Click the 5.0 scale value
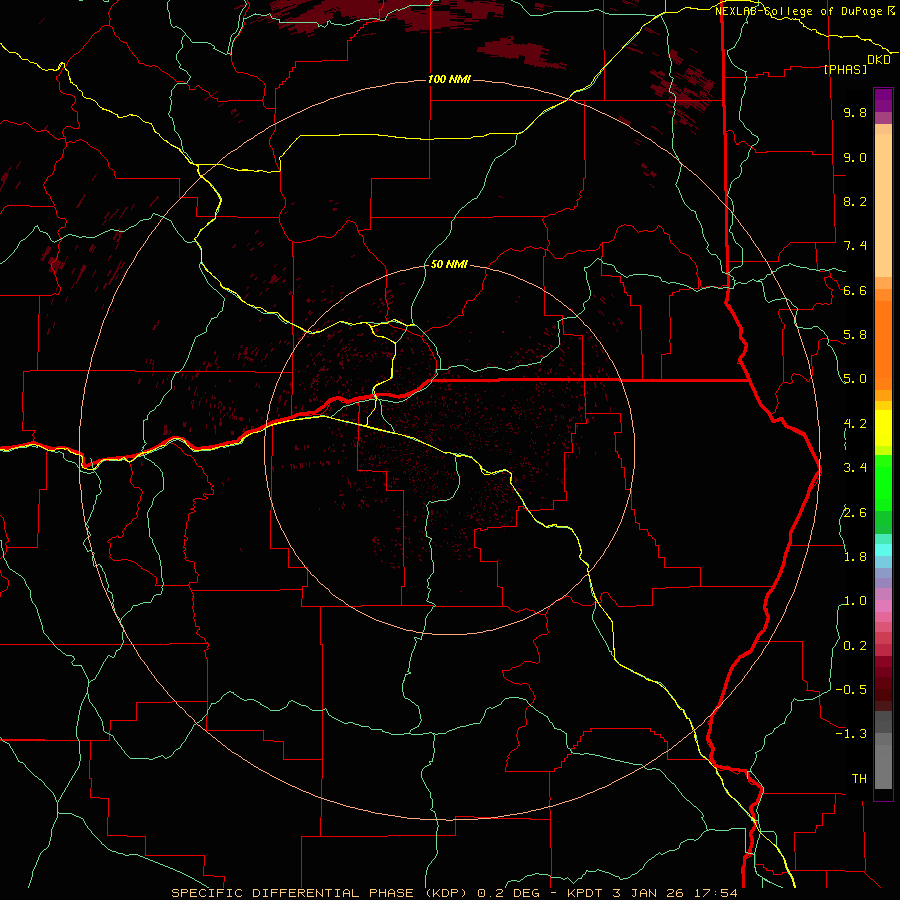Image resolution: width=900 pixels, height=900 pixels. click(855, 379)
